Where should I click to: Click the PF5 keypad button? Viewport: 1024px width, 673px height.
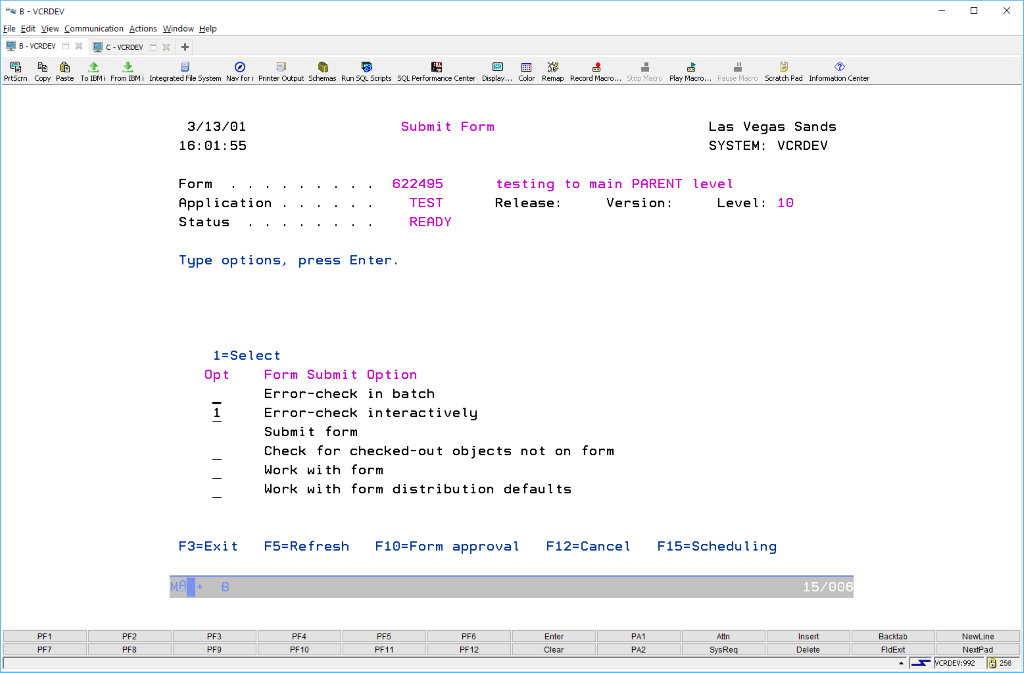point(384,636)
